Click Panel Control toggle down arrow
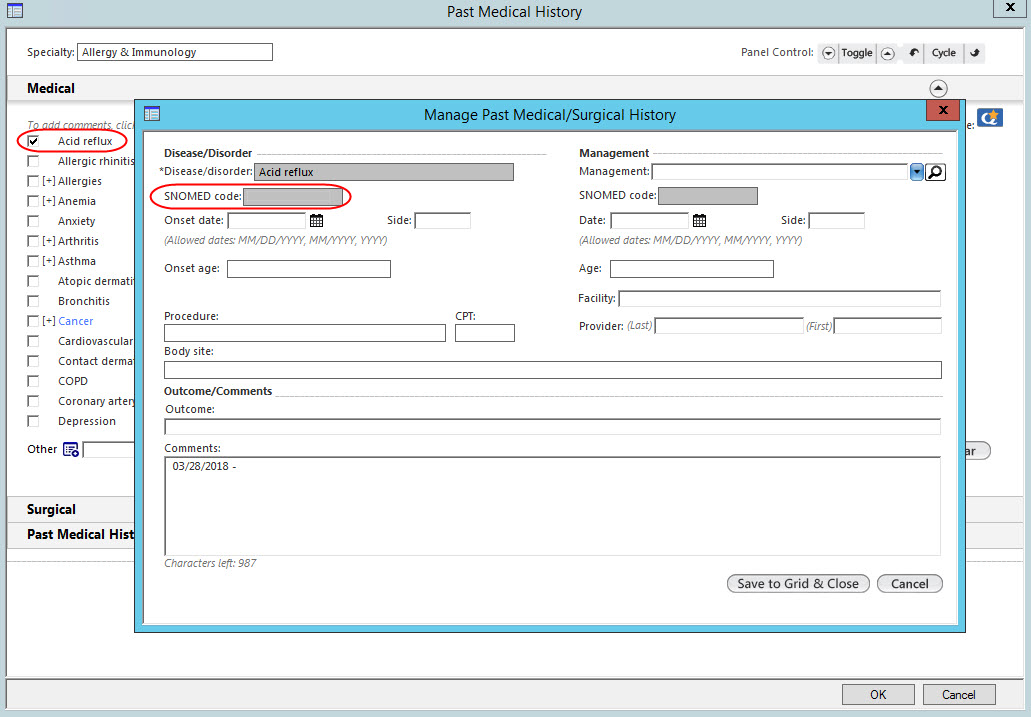Screen dimensions: 1031x717 coord(828,53)
